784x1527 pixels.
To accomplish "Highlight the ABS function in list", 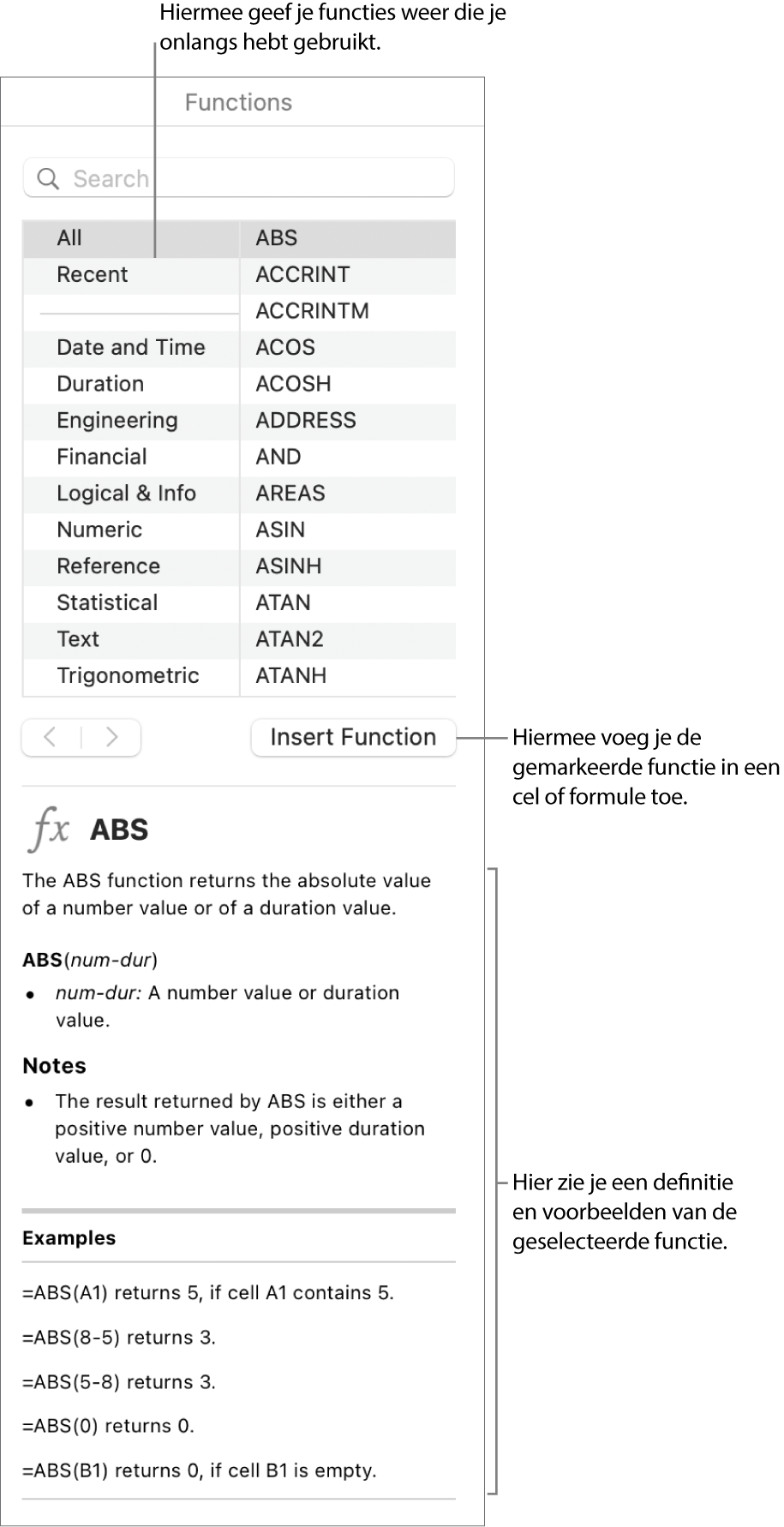I will [277, 238].
